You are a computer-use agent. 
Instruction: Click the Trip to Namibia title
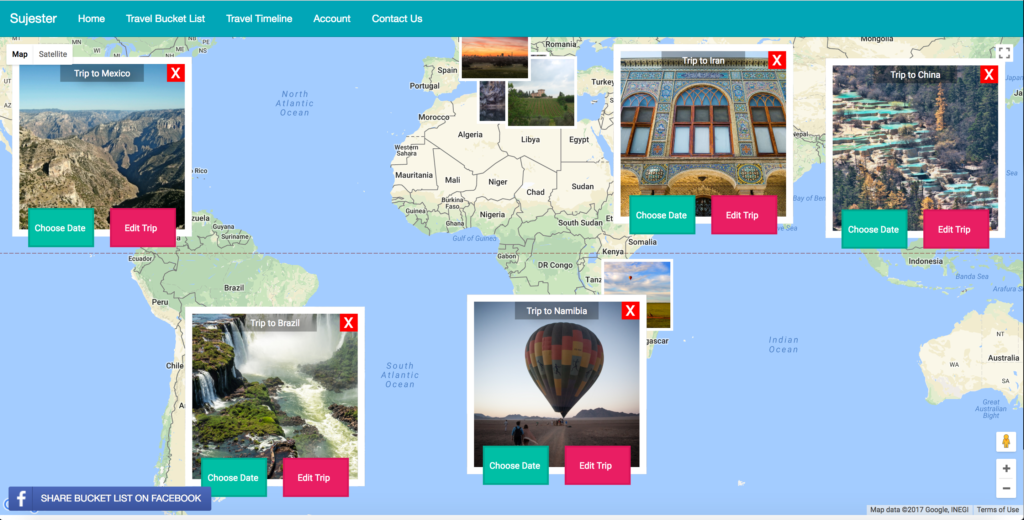[x=557, y=311]
